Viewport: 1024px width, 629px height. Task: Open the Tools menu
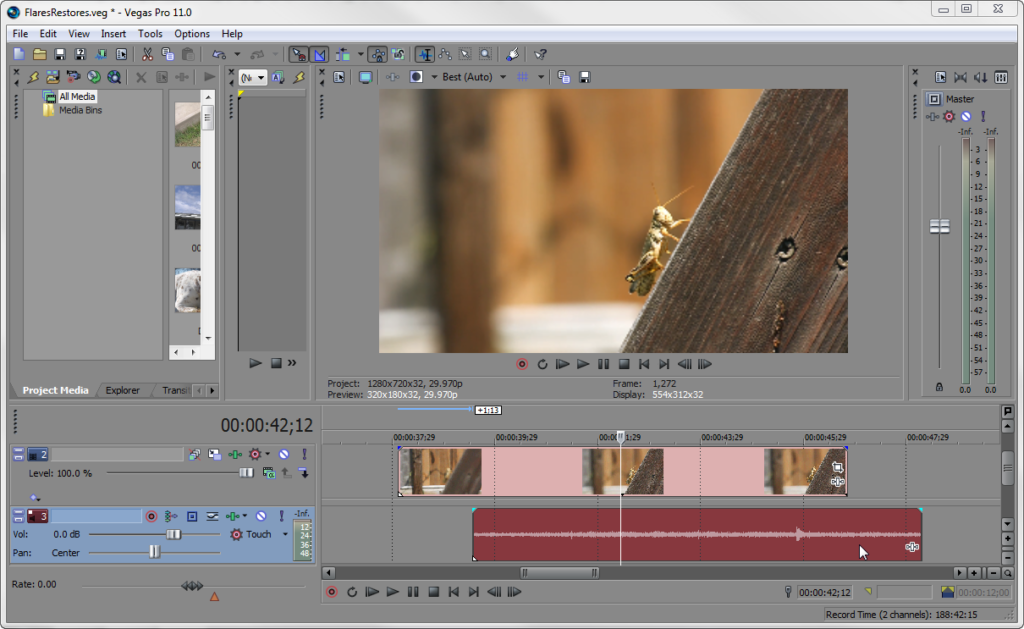pyautogui.click(x=150, y=33)
